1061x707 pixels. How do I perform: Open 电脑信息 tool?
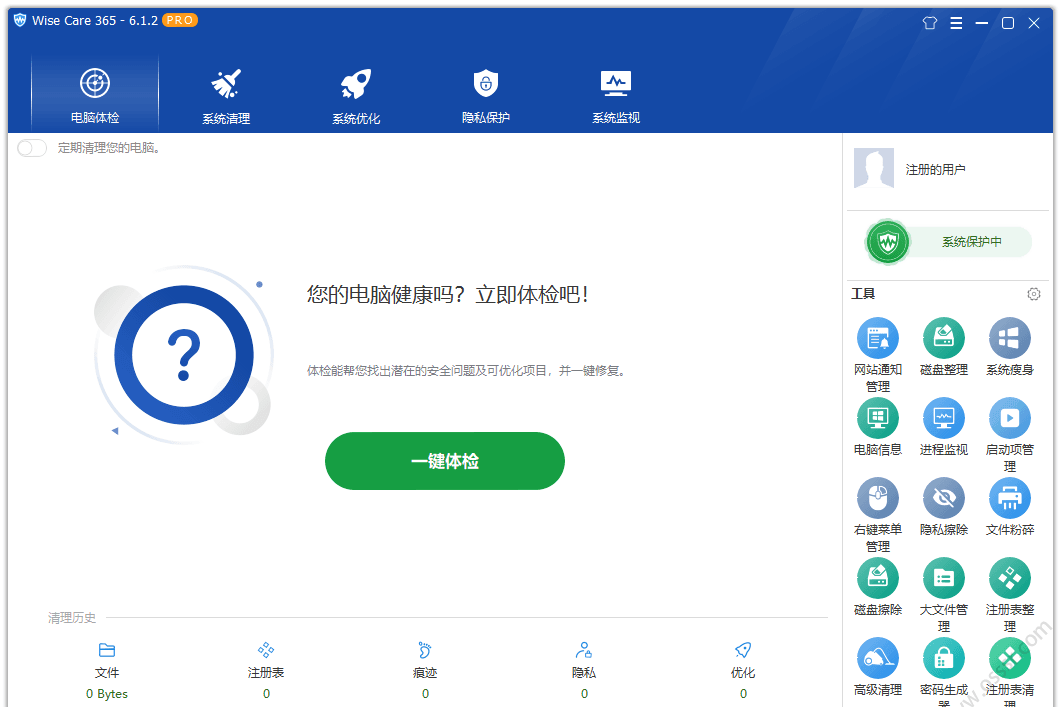pyautogui.click(x=878, y=426)
